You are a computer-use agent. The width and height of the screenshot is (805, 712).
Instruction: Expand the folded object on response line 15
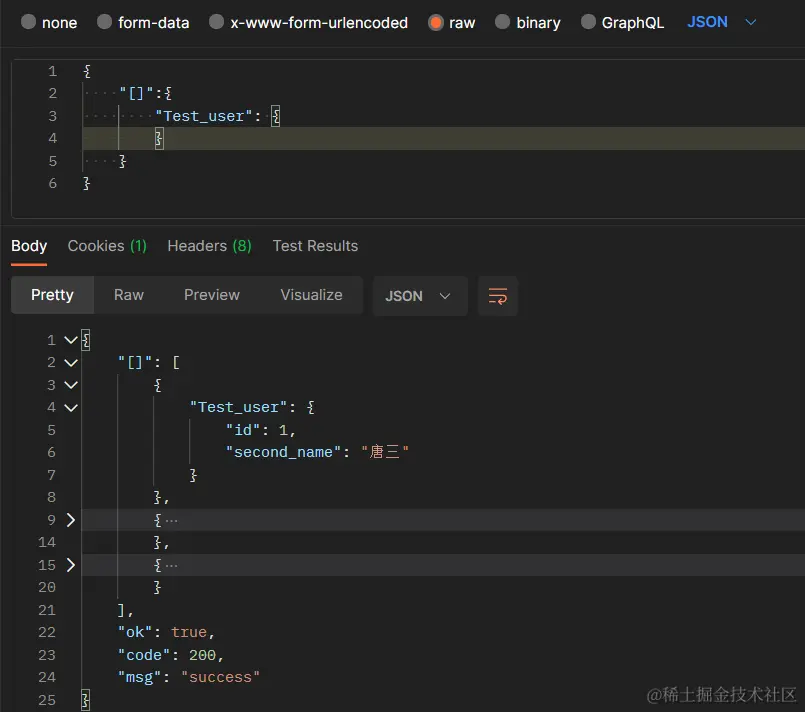(71, 565)
